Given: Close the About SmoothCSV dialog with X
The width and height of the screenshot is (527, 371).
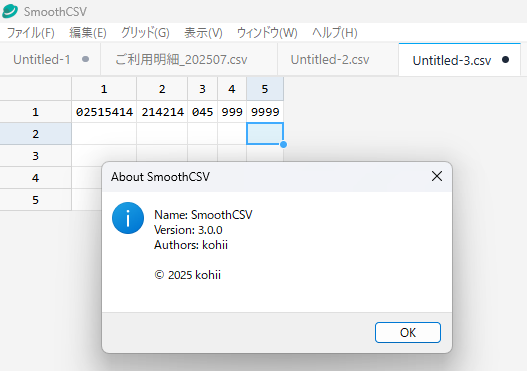Looking at the screenshot, I should pos(437,176).
